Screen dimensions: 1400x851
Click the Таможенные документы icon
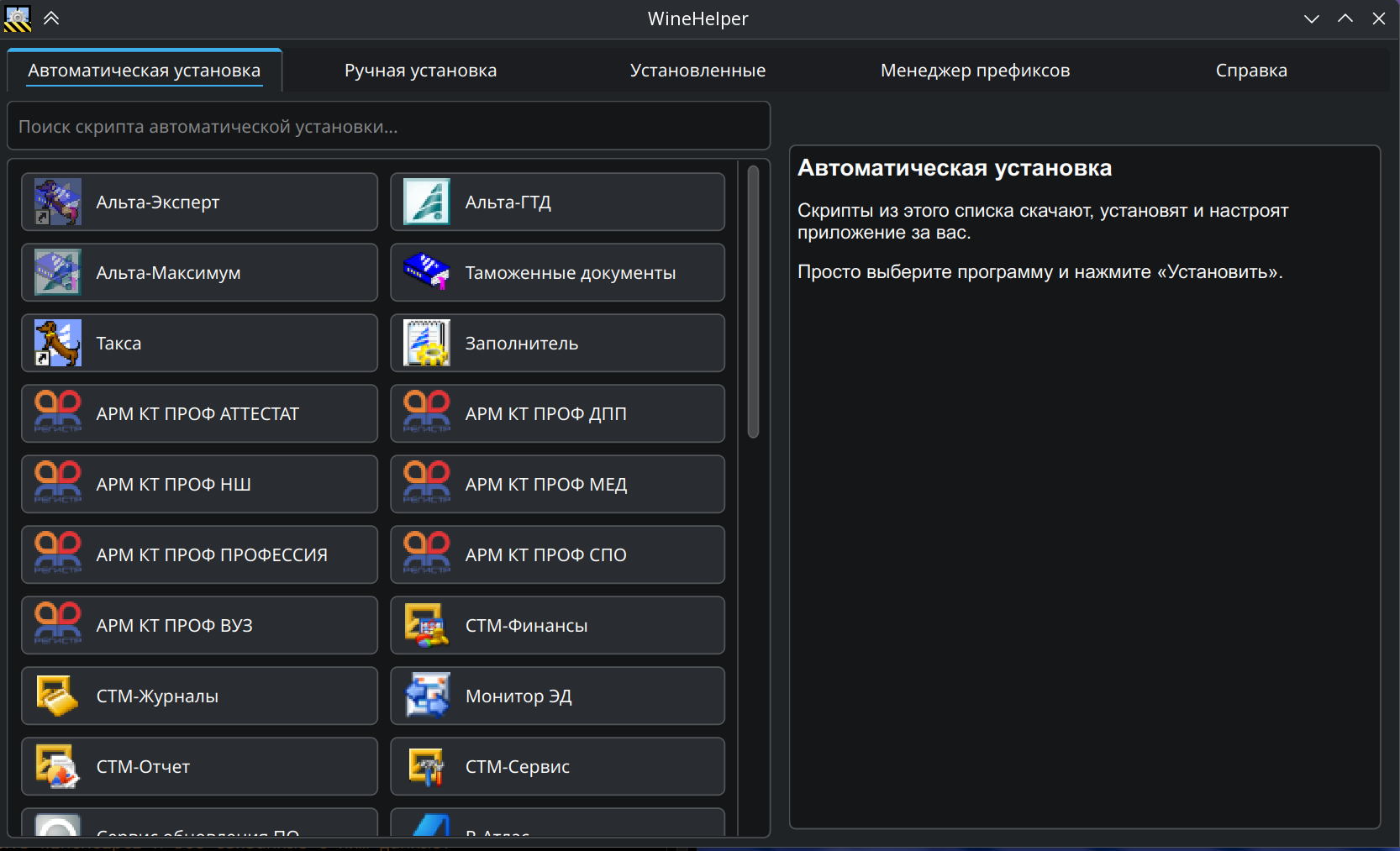426,272
